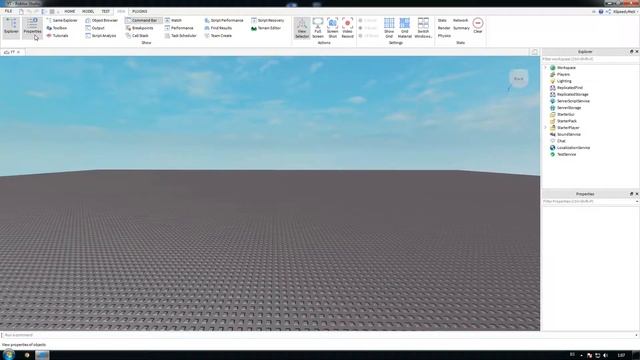Open Find Results window

[218, 28]
